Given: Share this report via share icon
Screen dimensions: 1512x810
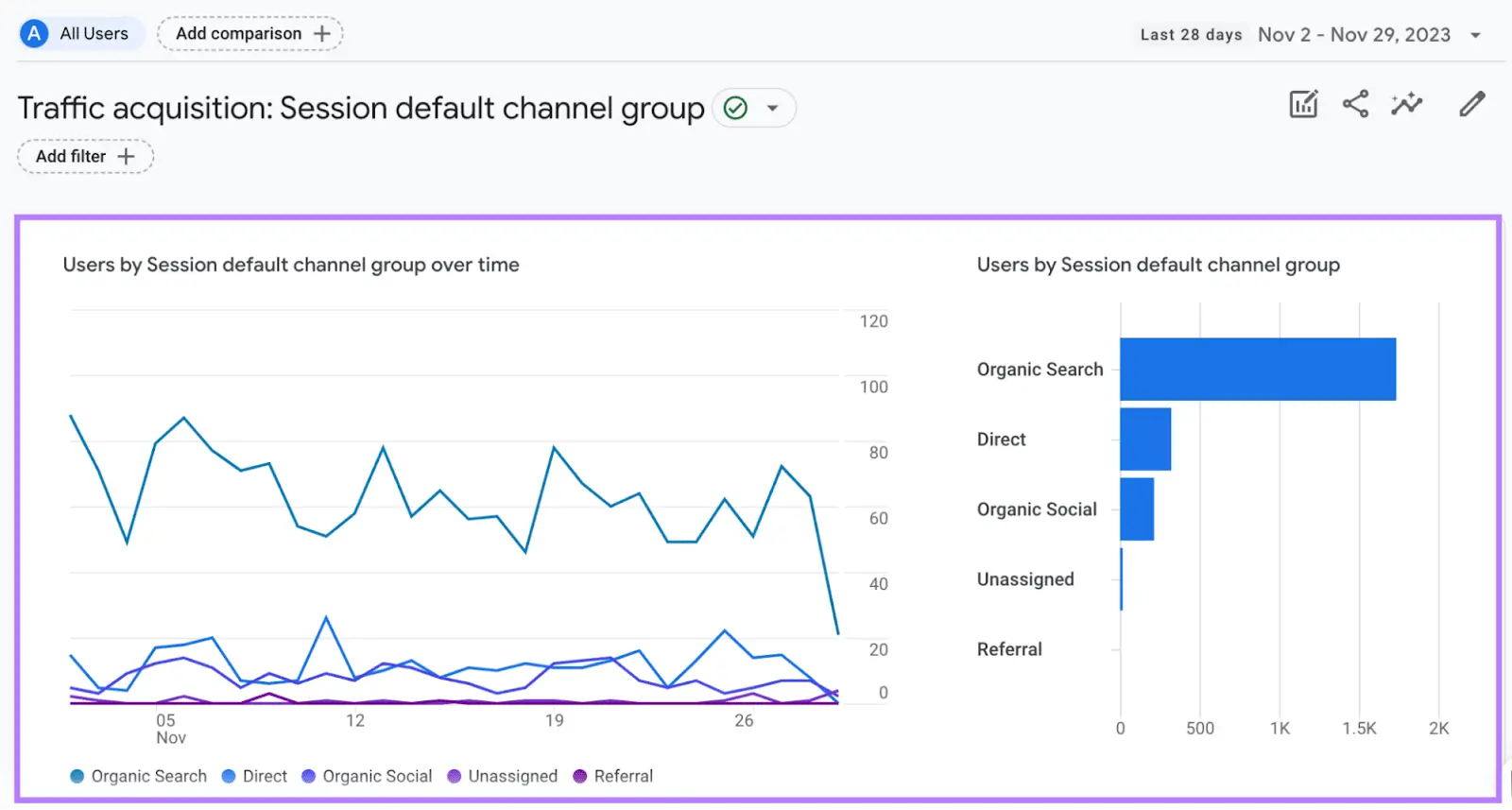Looking at the screenshot, I should (x=1355, y=104).
